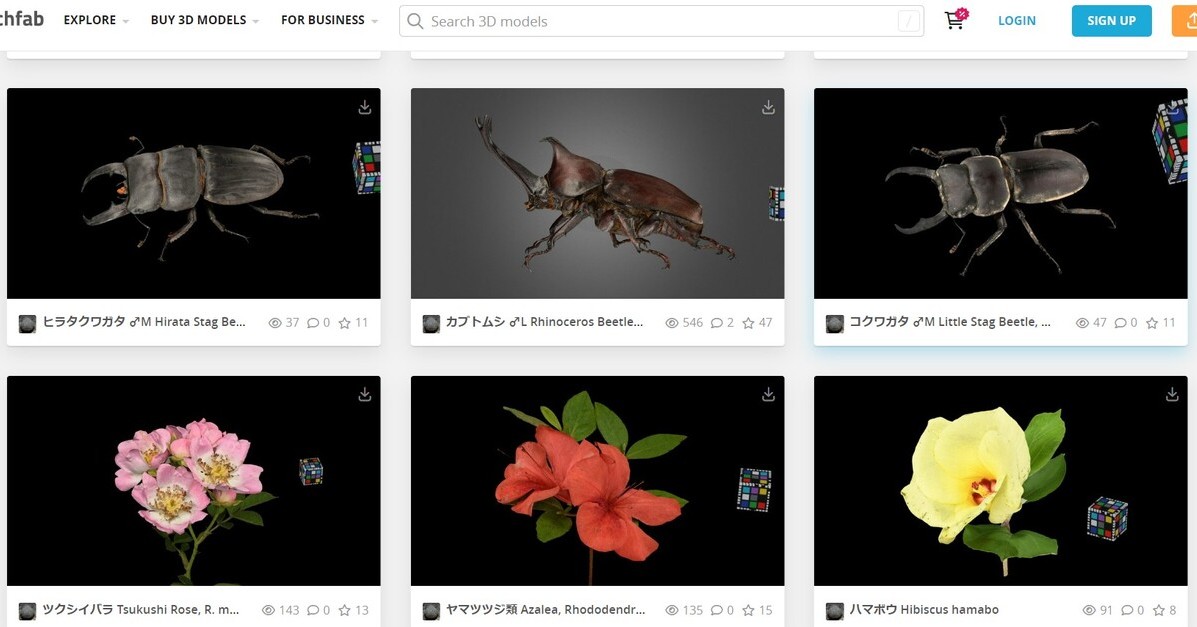Click author avatar on Hibiscus hamabo card

835,610
